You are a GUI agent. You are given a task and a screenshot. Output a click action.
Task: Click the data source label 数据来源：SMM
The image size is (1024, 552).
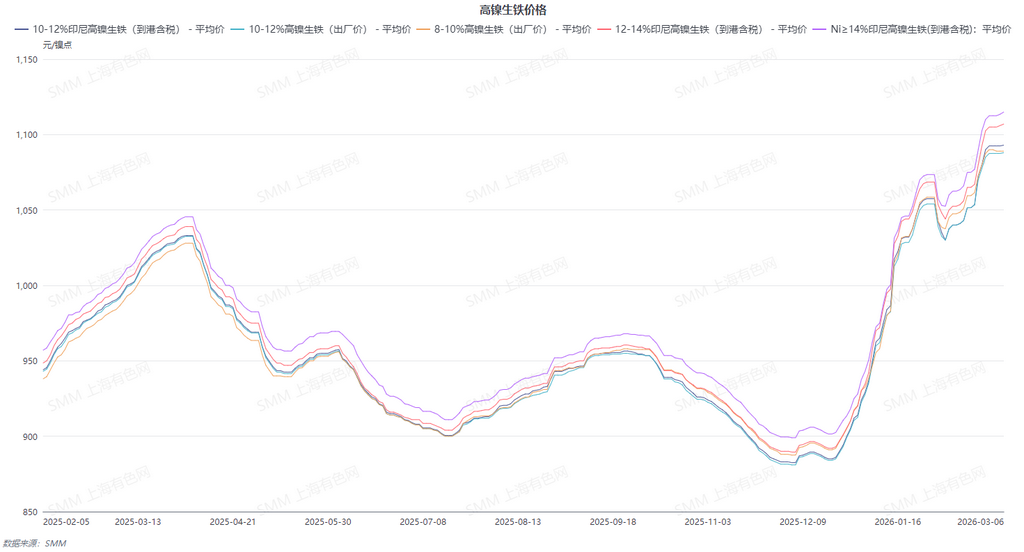point(35,544)
